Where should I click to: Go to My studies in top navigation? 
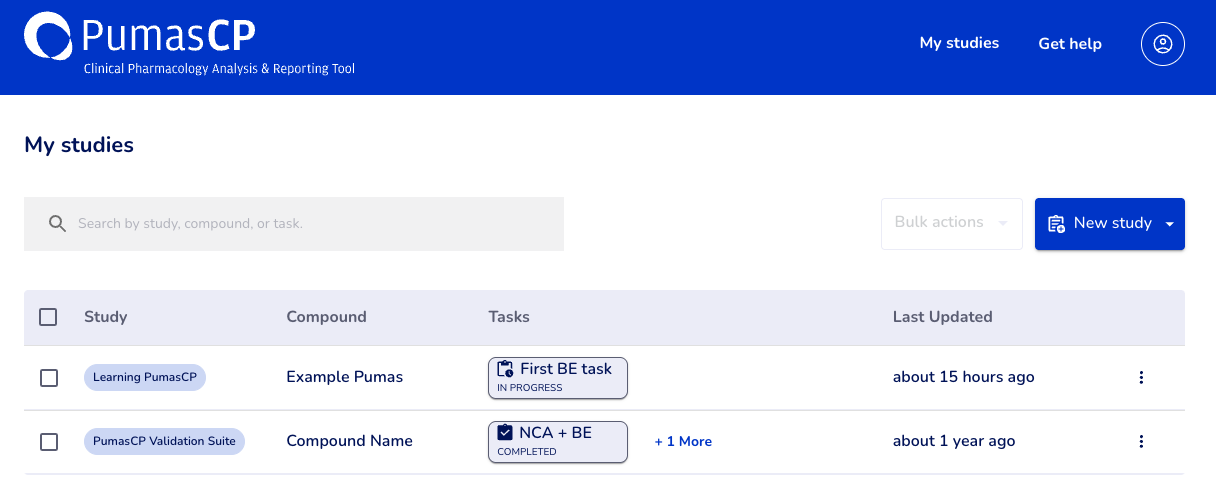click(959, 43)
